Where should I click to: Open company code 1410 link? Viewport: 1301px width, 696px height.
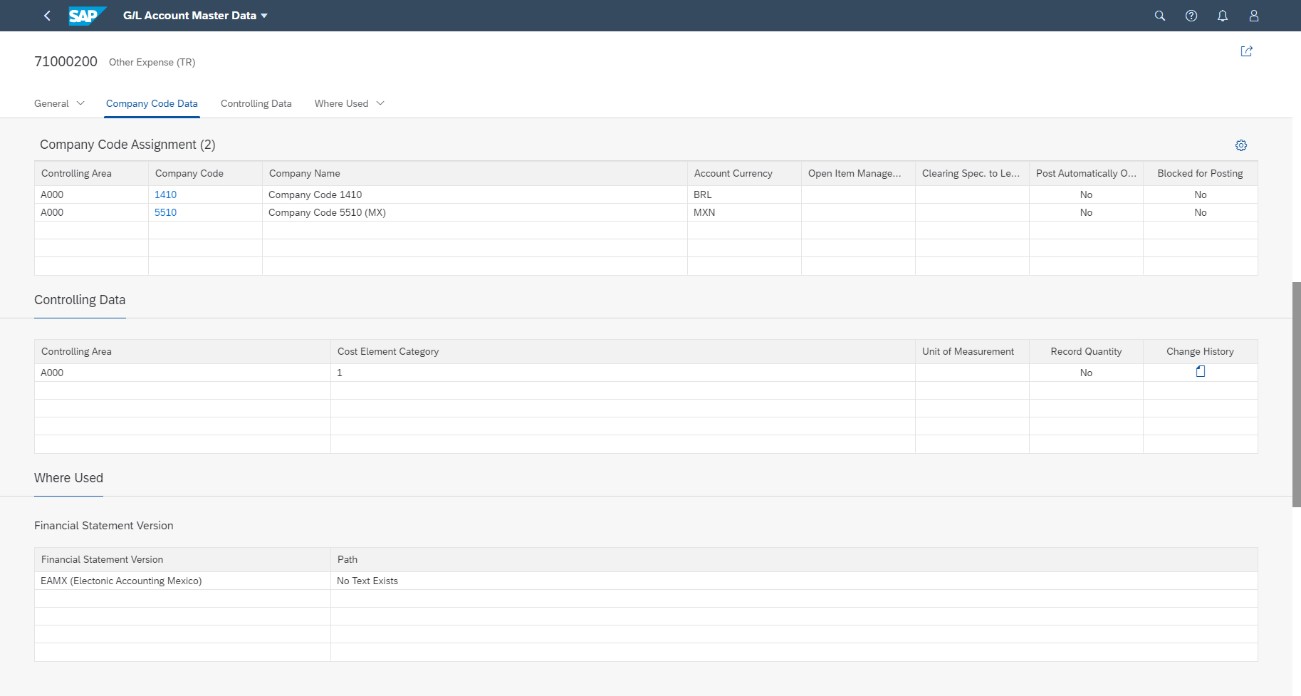click(165, 195)
